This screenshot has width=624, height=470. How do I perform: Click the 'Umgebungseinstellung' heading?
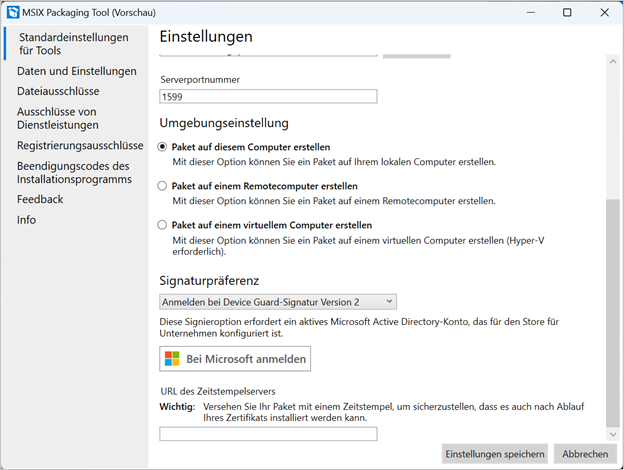224,123
